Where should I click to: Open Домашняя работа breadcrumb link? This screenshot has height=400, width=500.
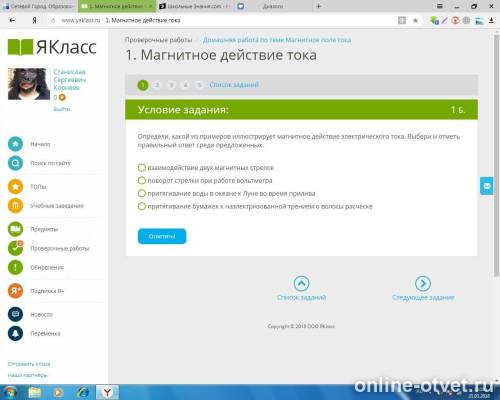click(277, 40)
